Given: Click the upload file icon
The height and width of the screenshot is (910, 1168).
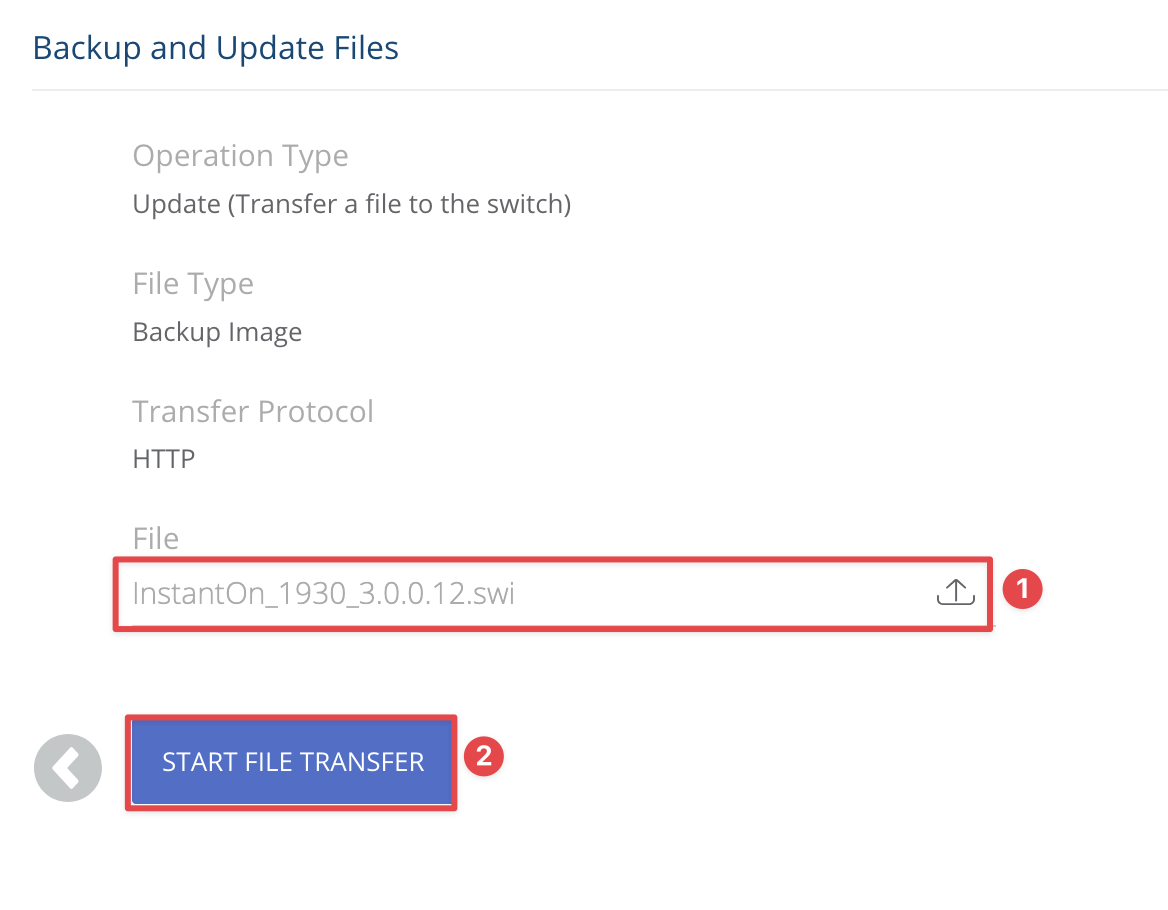Looking at the screenshot, I should pos(955,593).
